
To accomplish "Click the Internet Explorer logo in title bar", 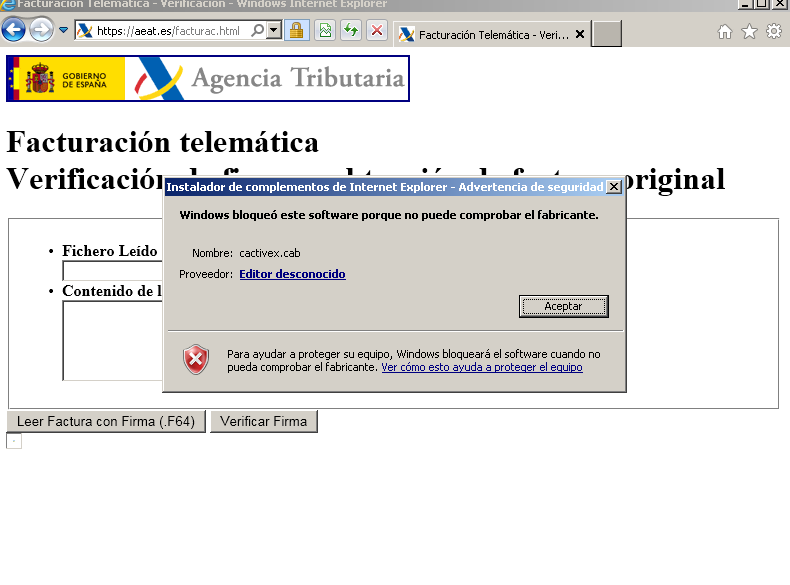I will [7, 5].
